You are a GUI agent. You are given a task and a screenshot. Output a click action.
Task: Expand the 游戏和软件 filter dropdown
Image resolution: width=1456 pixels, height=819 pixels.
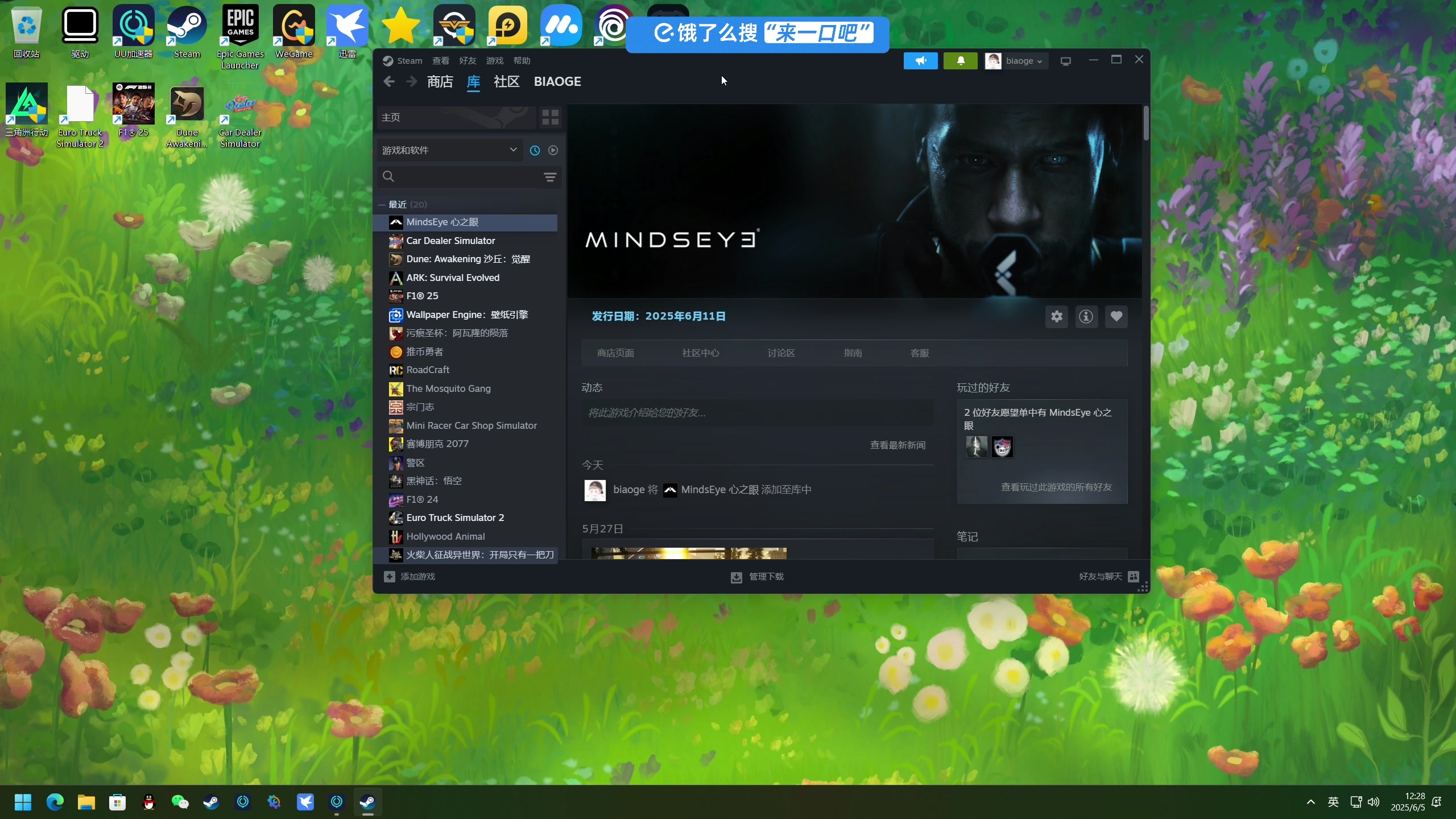pyautogui.click(x=449, y=150)
